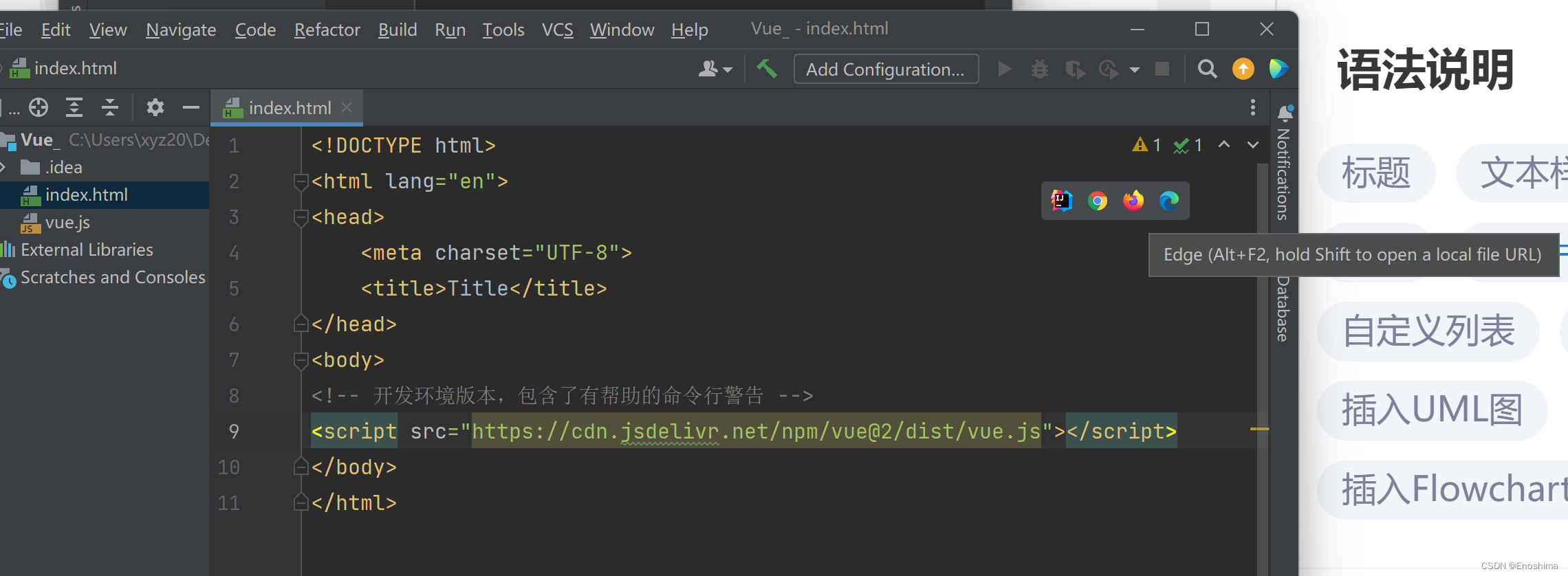Open editor tab options three-dot menu

click(x=1253, y=107)
